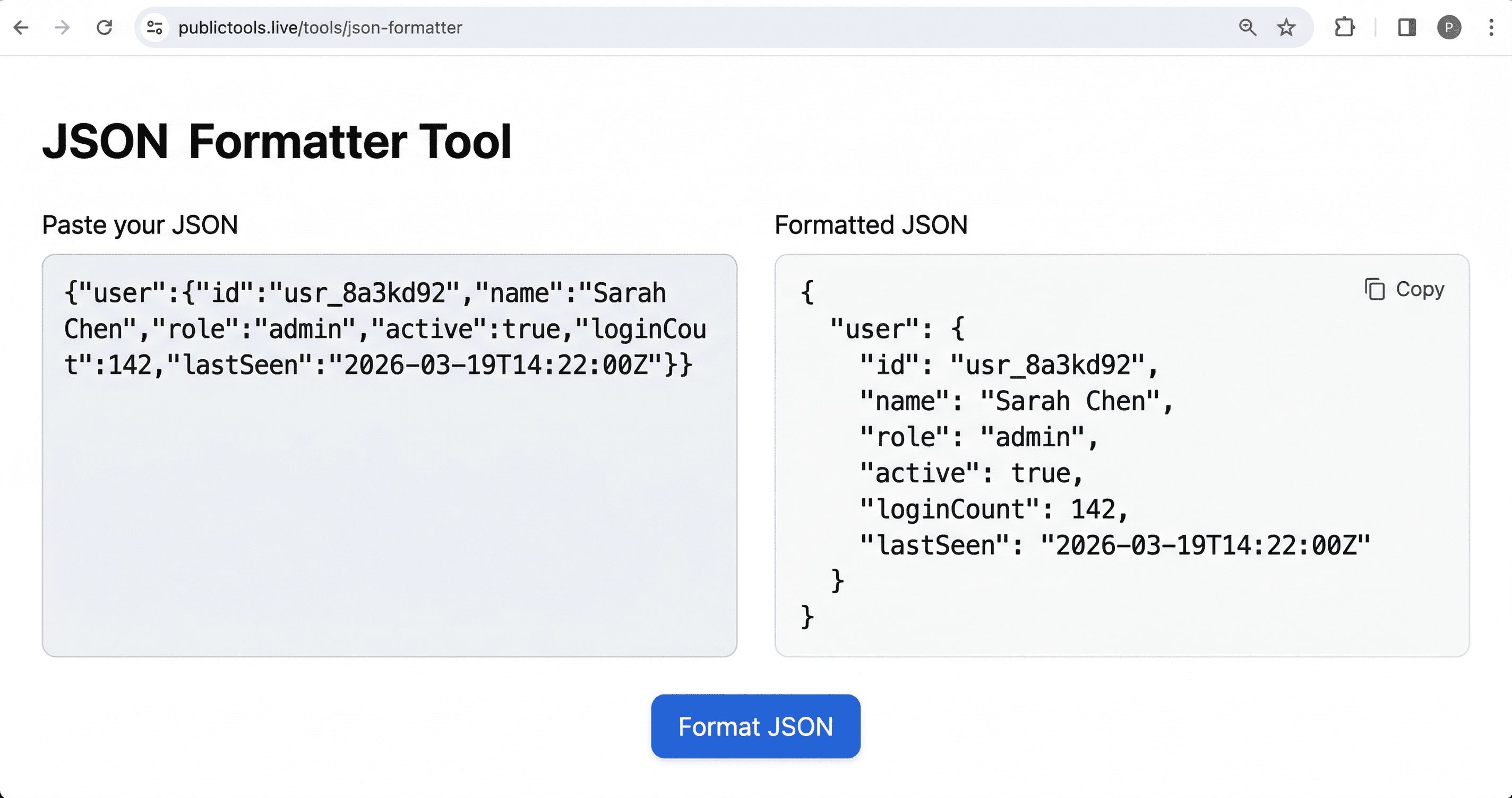The width and height of the screenshot is (1512, 798).
Task: Open the site permissions info icon
Action: [154, 28]
